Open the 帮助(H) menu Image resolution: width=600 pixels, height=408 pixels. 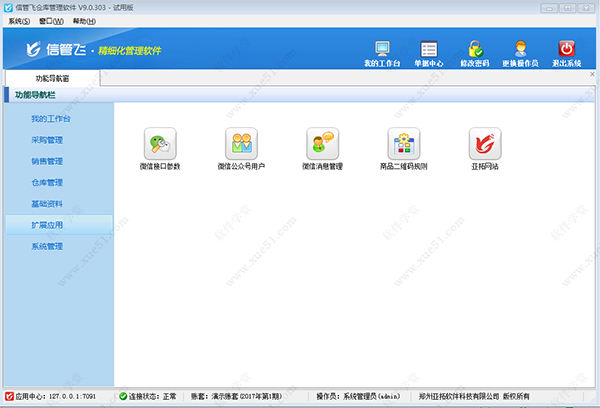pos(85,21)
